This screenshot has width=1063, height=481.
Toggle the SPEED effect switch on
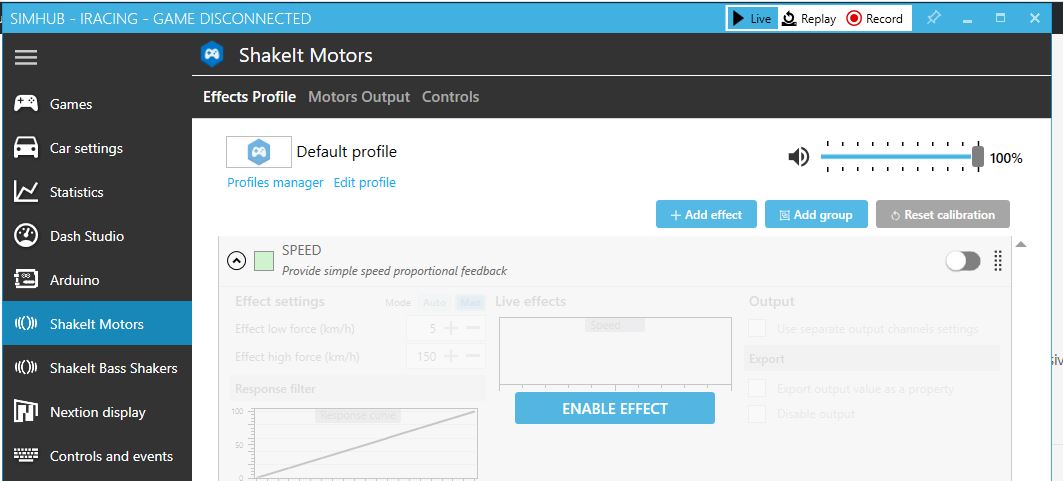[x=963, y=261]
